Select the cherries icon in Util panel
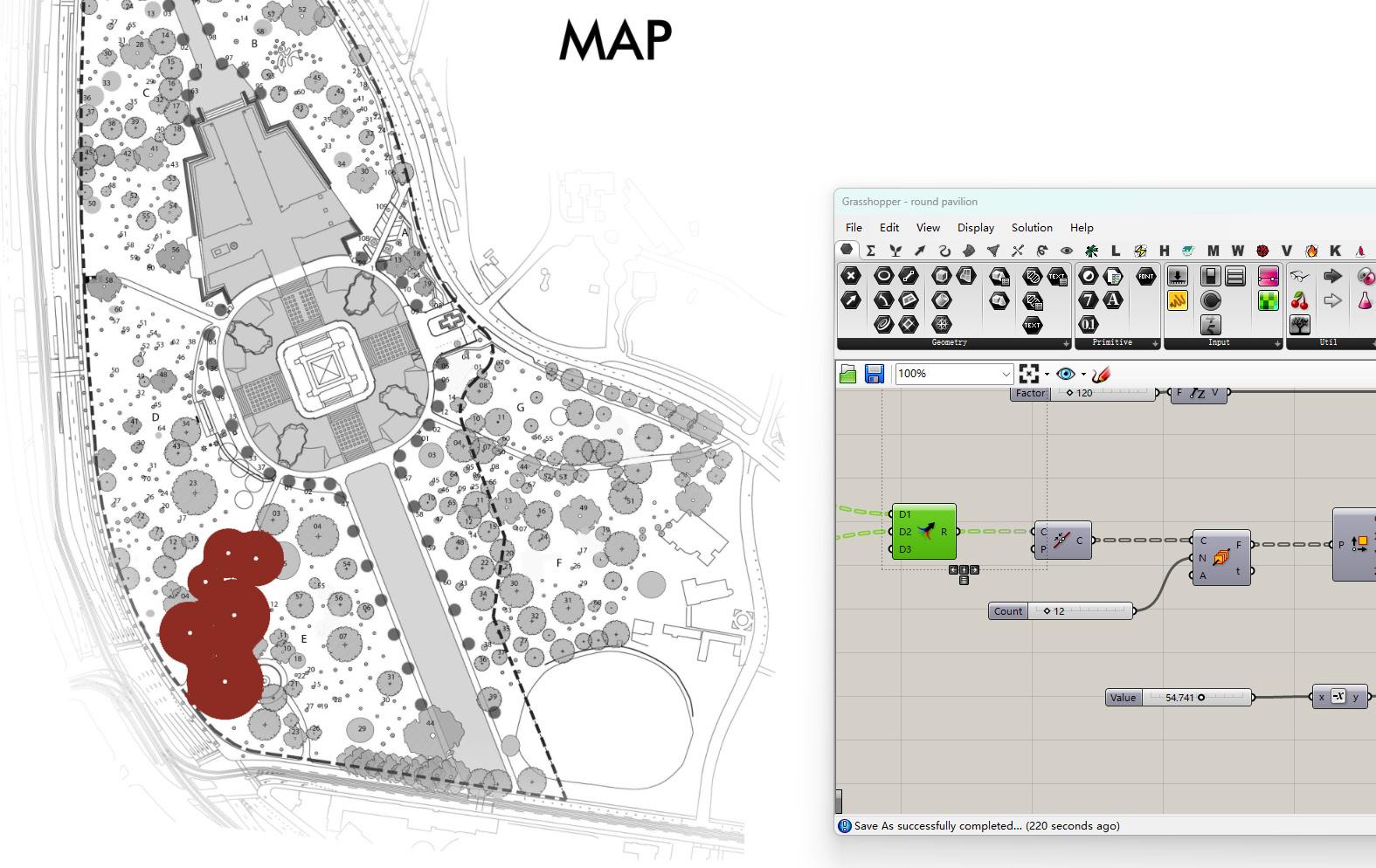 pos(1300,300)
